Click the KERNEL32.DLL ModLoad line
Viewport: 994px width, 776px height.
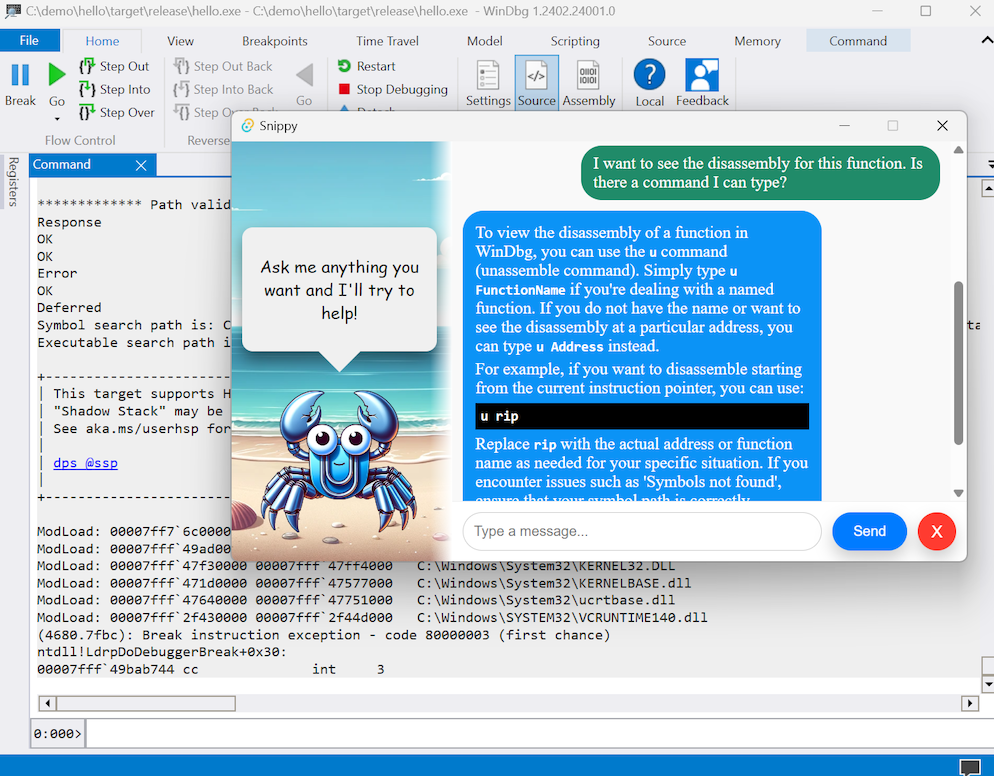[356, 566]
